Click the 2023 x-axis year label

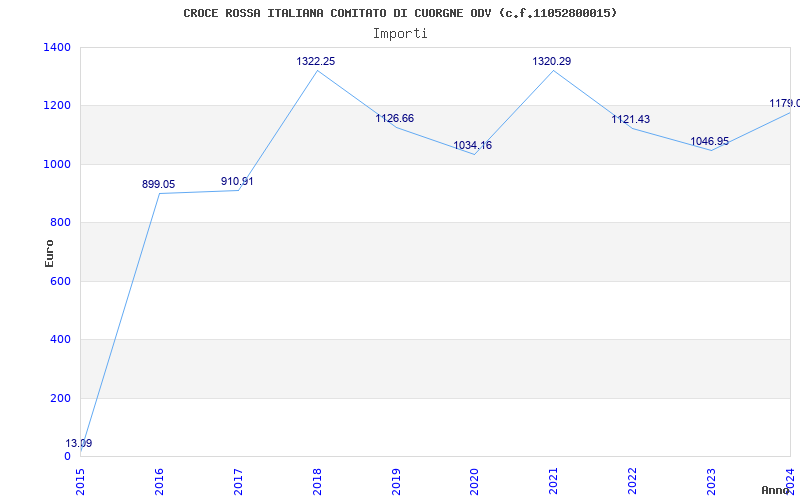pos(711,481)
